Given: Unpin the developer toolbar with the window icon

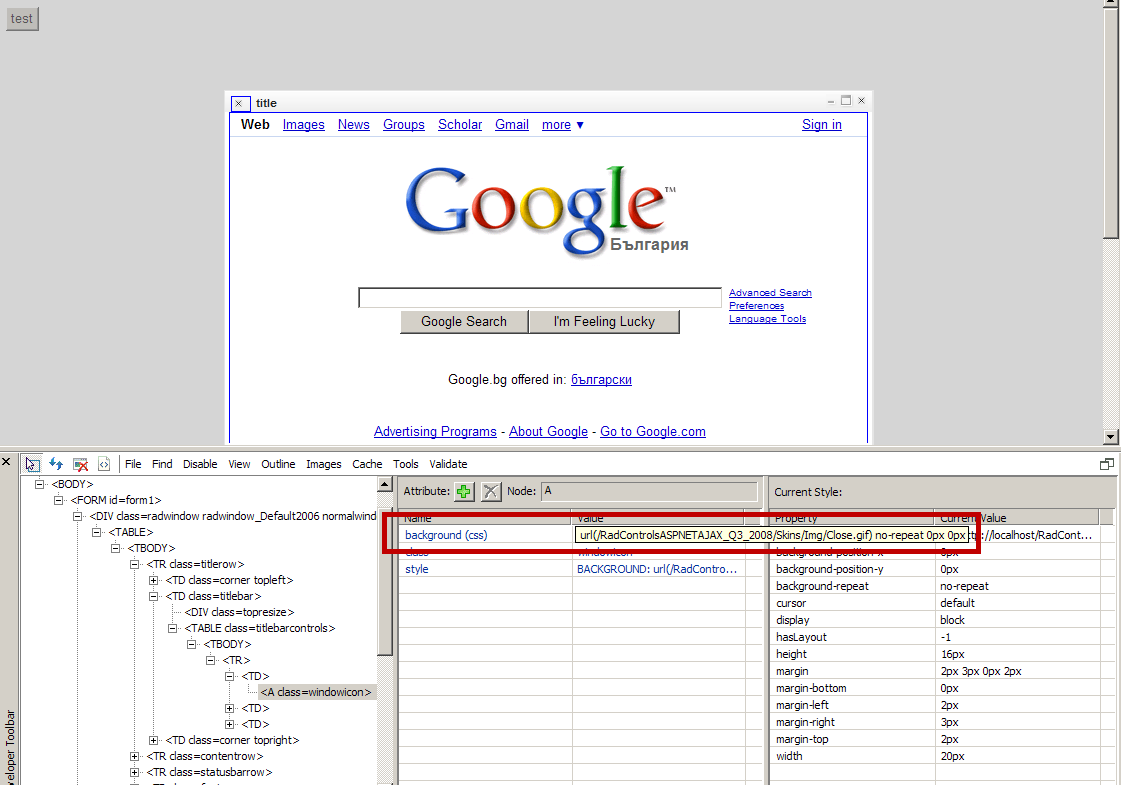Looking at the screenshot, I should [x=1106, y=464].
